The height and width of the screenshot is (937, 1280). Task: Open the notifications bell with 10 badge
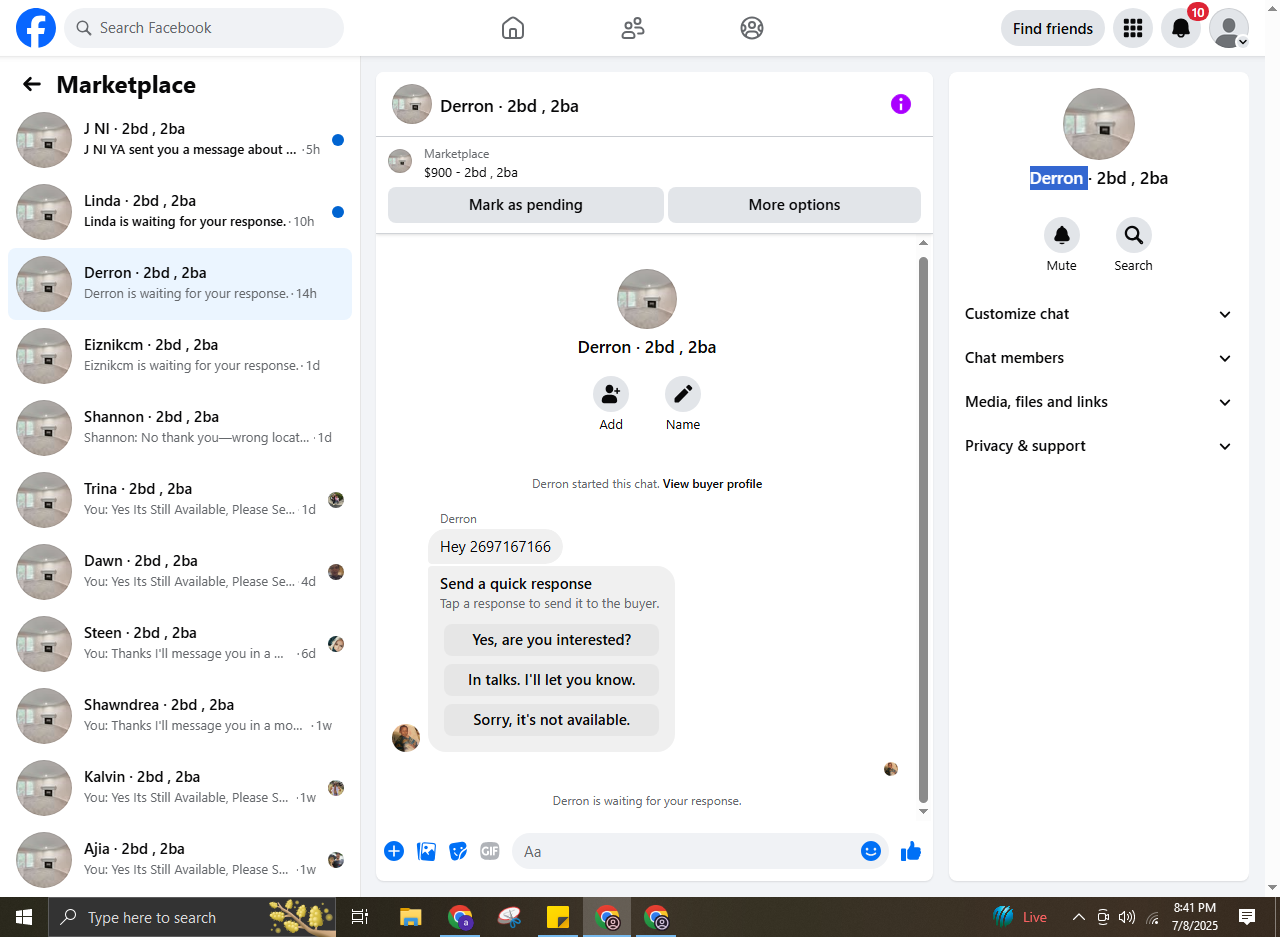tap(1181, 28)
